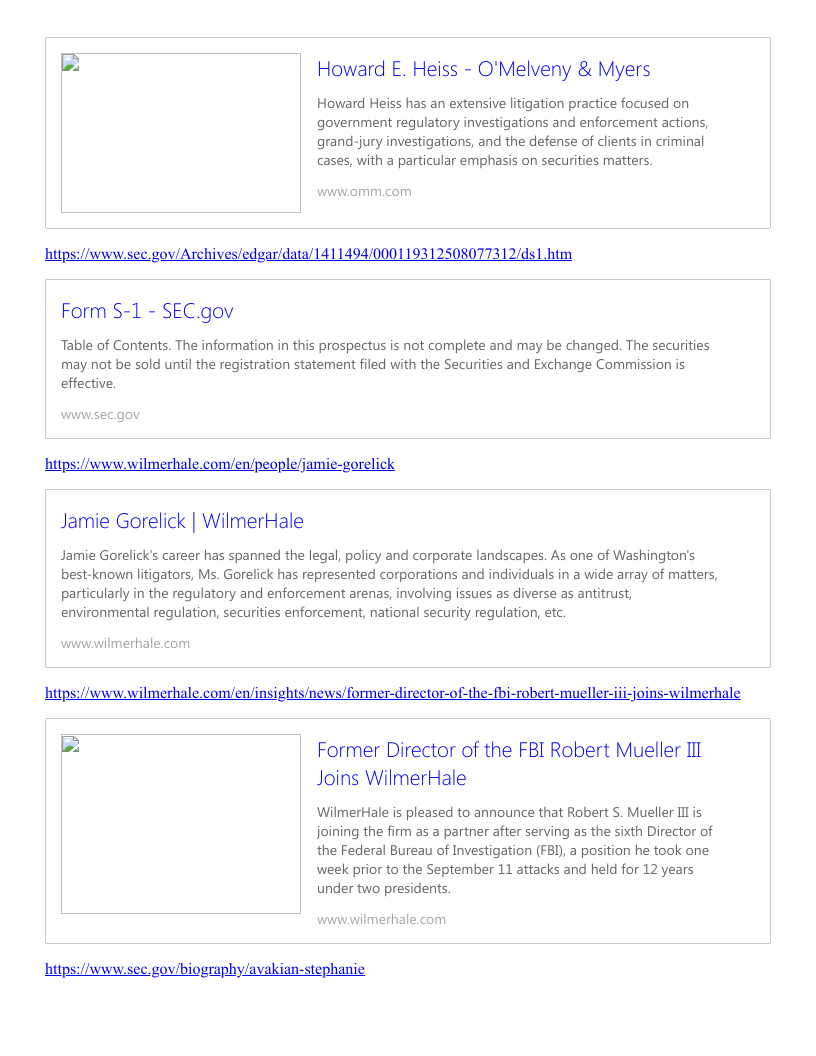Click the broken image icon in Robert Mueller card

point(70,744)
